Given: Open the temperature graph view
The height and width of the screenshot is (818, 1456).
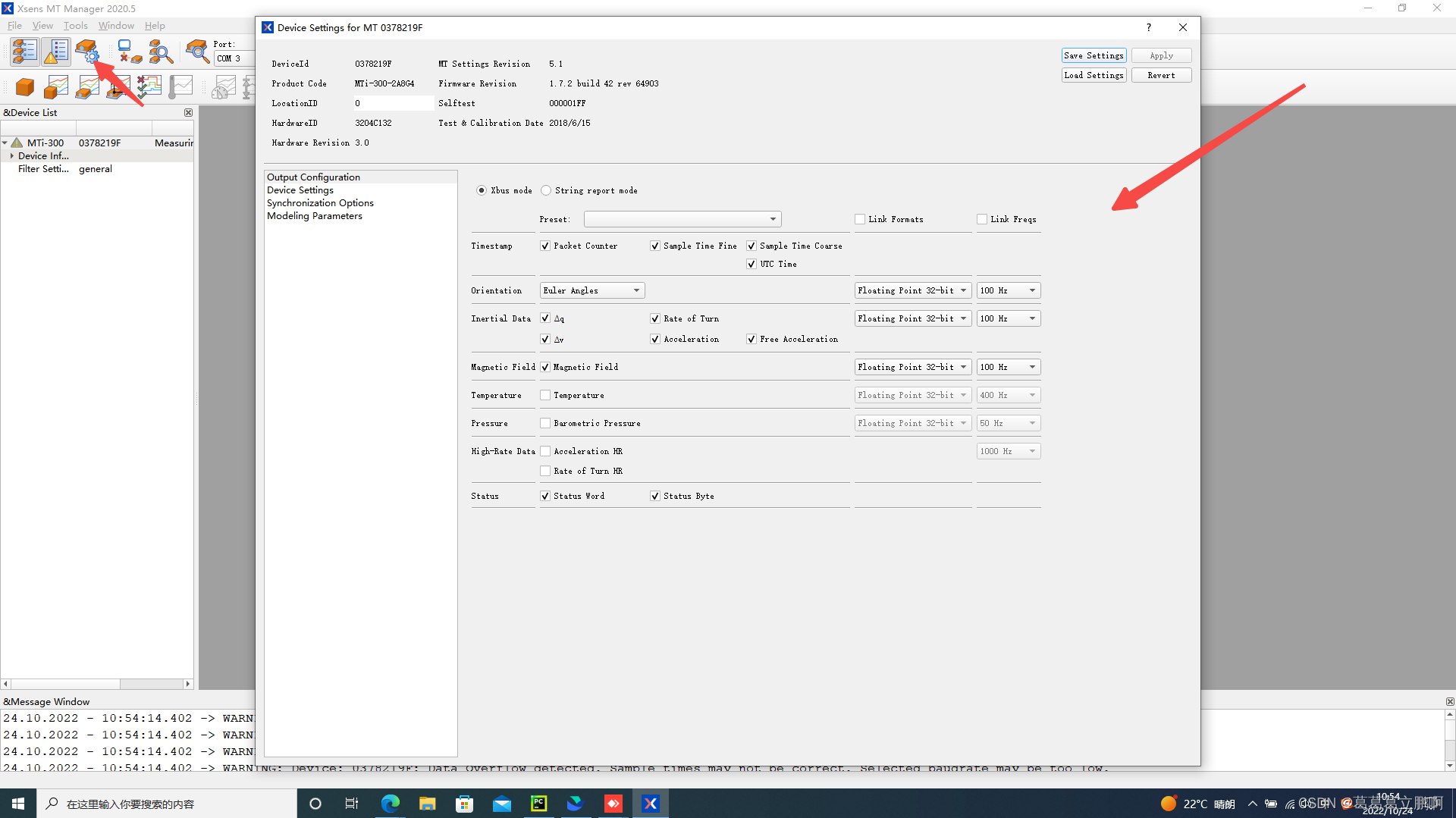Looking at the screenshot, I should coord(180,87).
